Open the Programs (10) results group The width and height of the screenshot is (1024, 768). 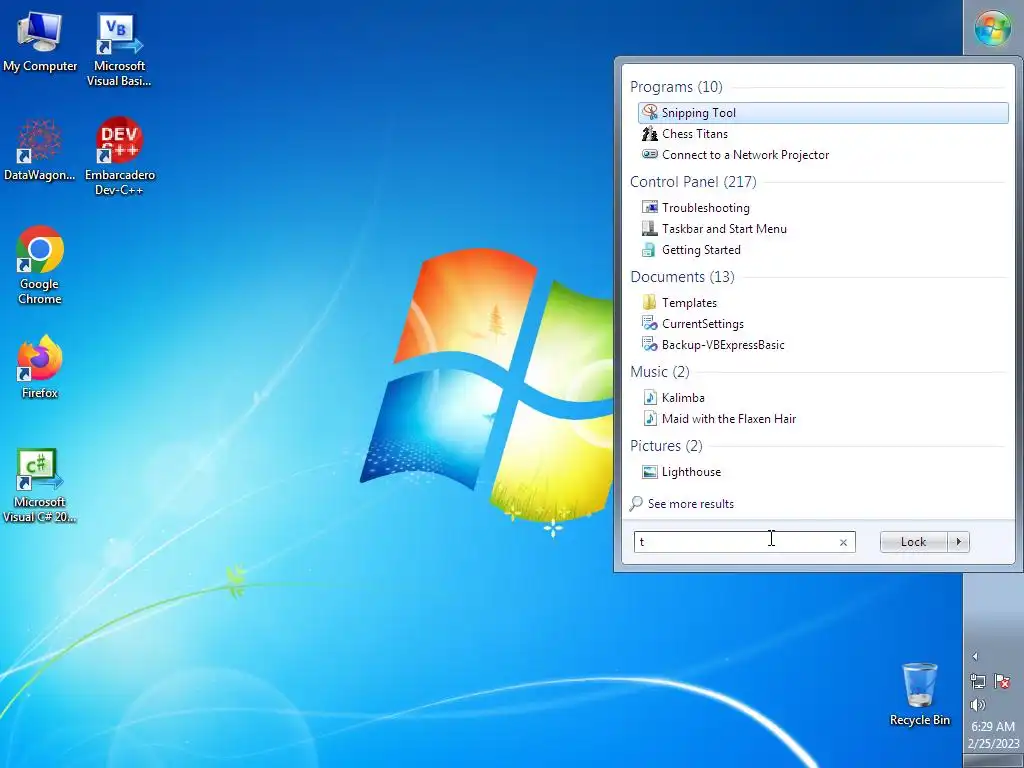click(676, 87)
